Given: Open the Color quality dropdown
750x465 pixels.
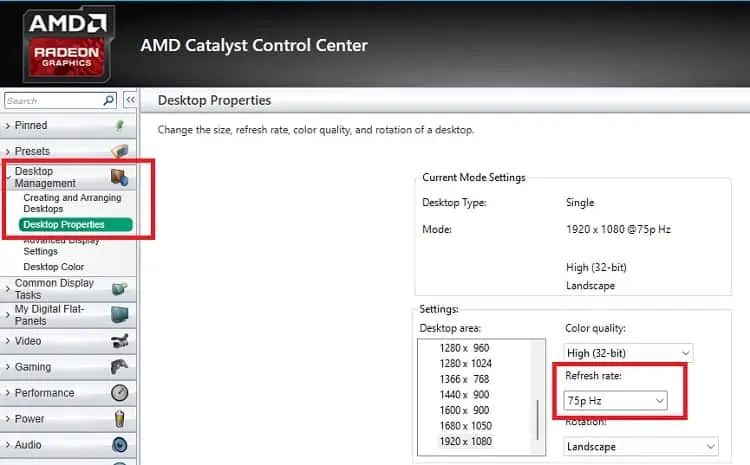Looking at the screenshot, I should 628,353.
